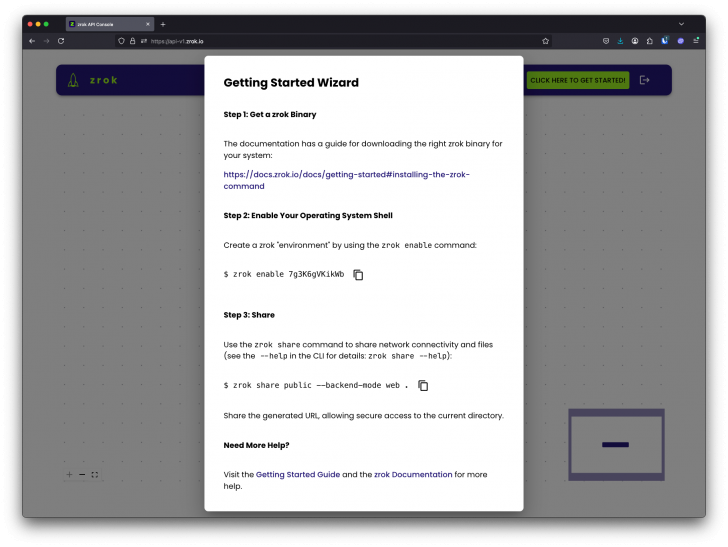Open the browser application menu
The image size is (728, 547).
(696, 41)
